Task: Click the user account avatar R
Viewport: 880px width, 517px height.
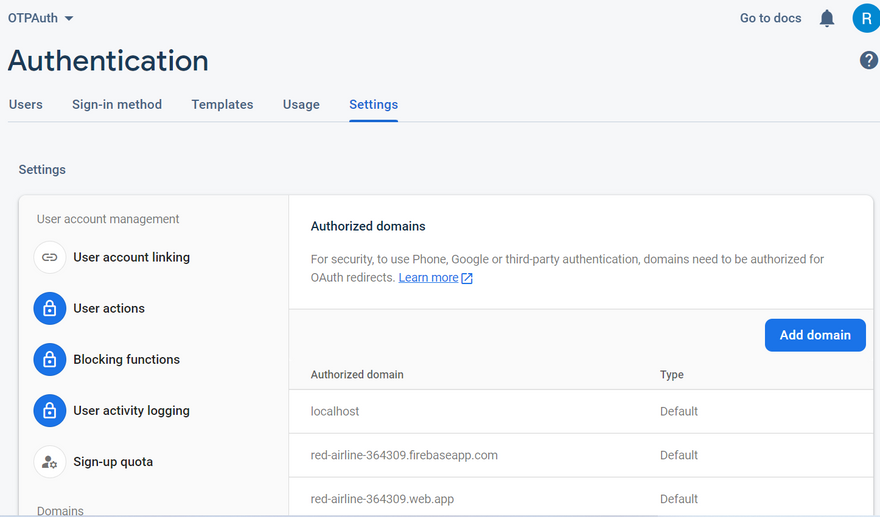Action: click(865, 18)
